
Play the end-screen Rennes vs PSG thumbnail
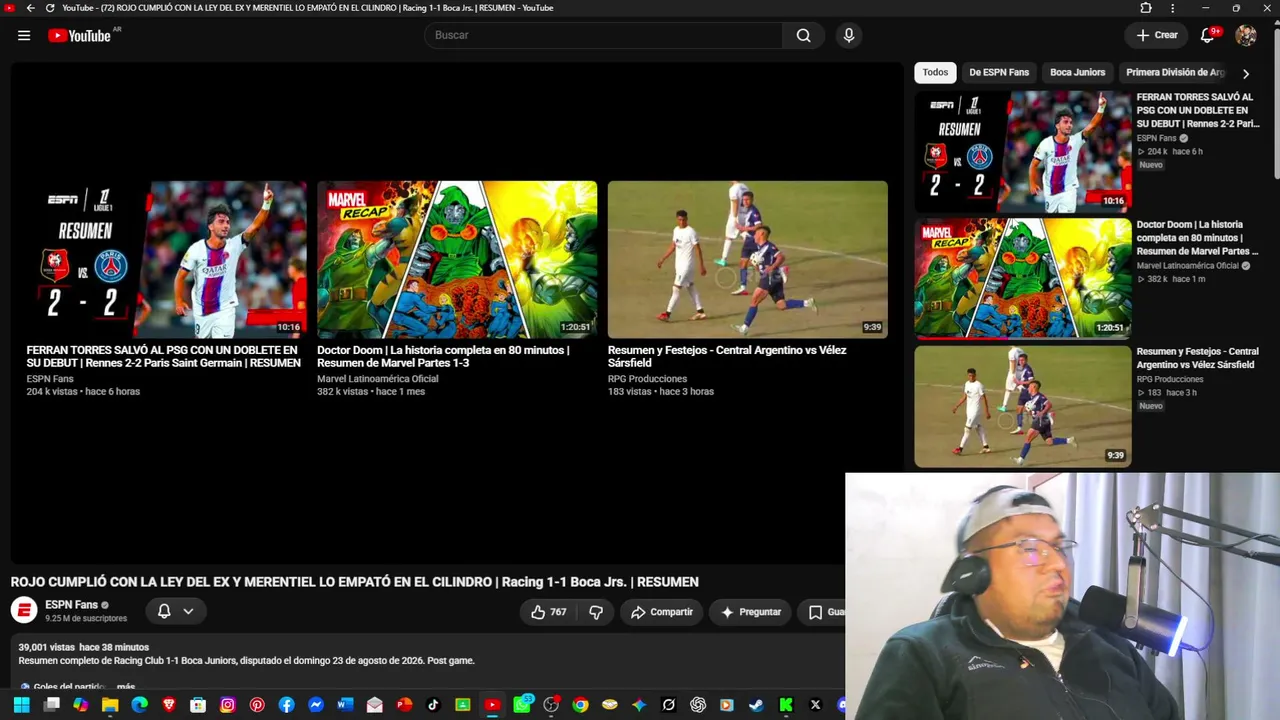coord(167,260)
